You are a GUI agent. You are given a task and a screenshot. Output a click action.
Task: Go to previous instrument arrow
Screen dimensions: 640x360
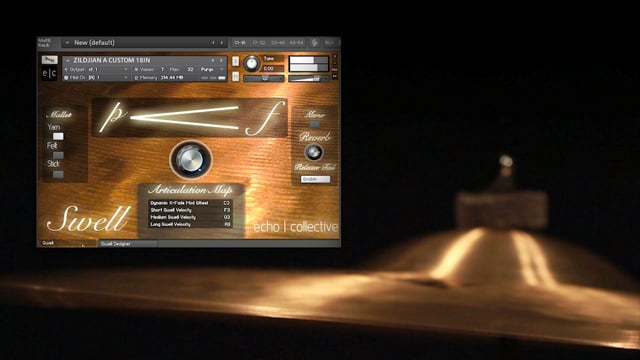(213, 60)
